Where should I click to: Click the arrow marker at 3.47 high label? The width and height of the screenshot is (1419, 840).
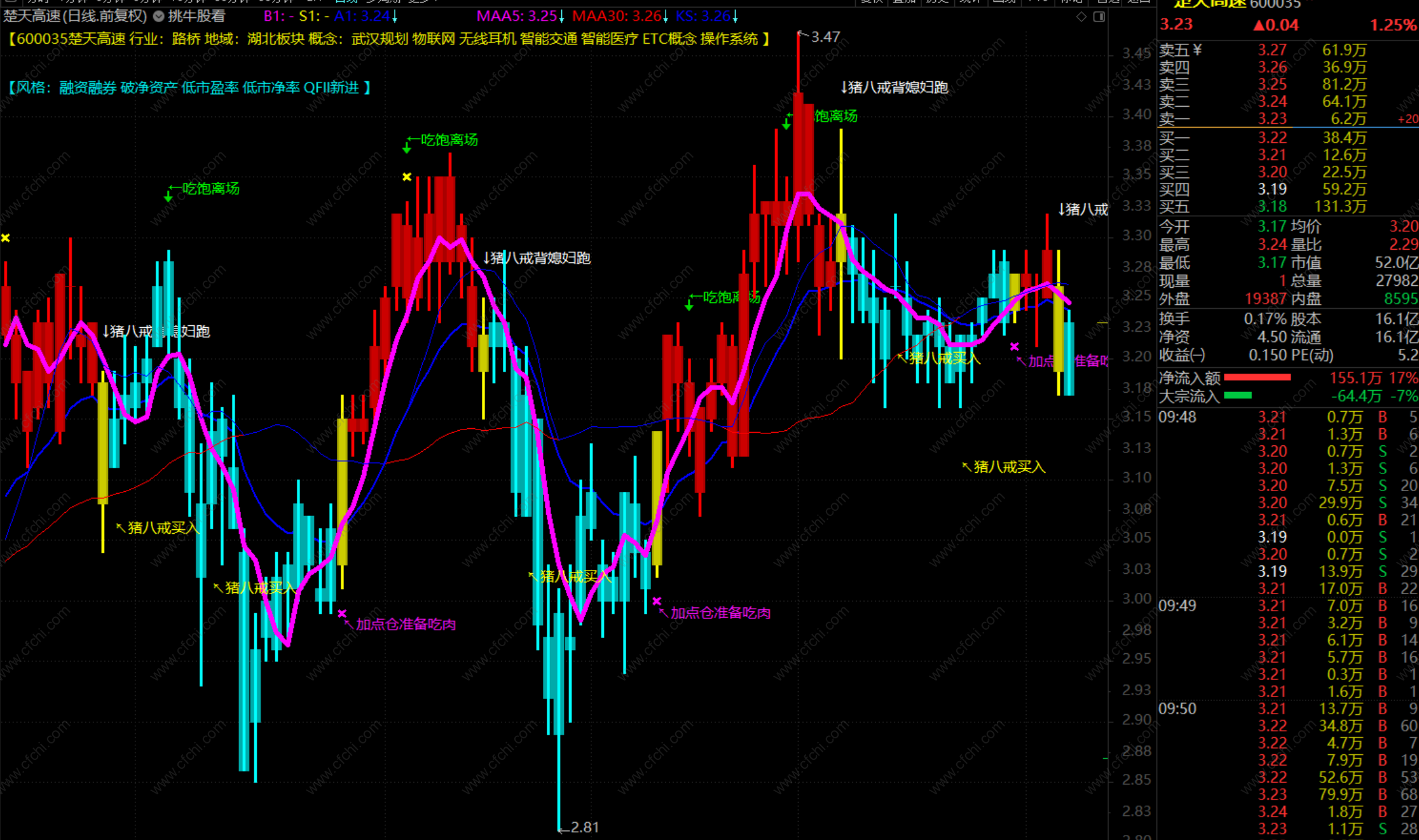(802, 35)
